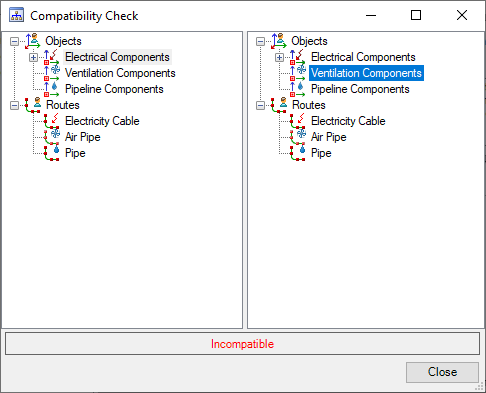Select Objects label in left tree

63,41
